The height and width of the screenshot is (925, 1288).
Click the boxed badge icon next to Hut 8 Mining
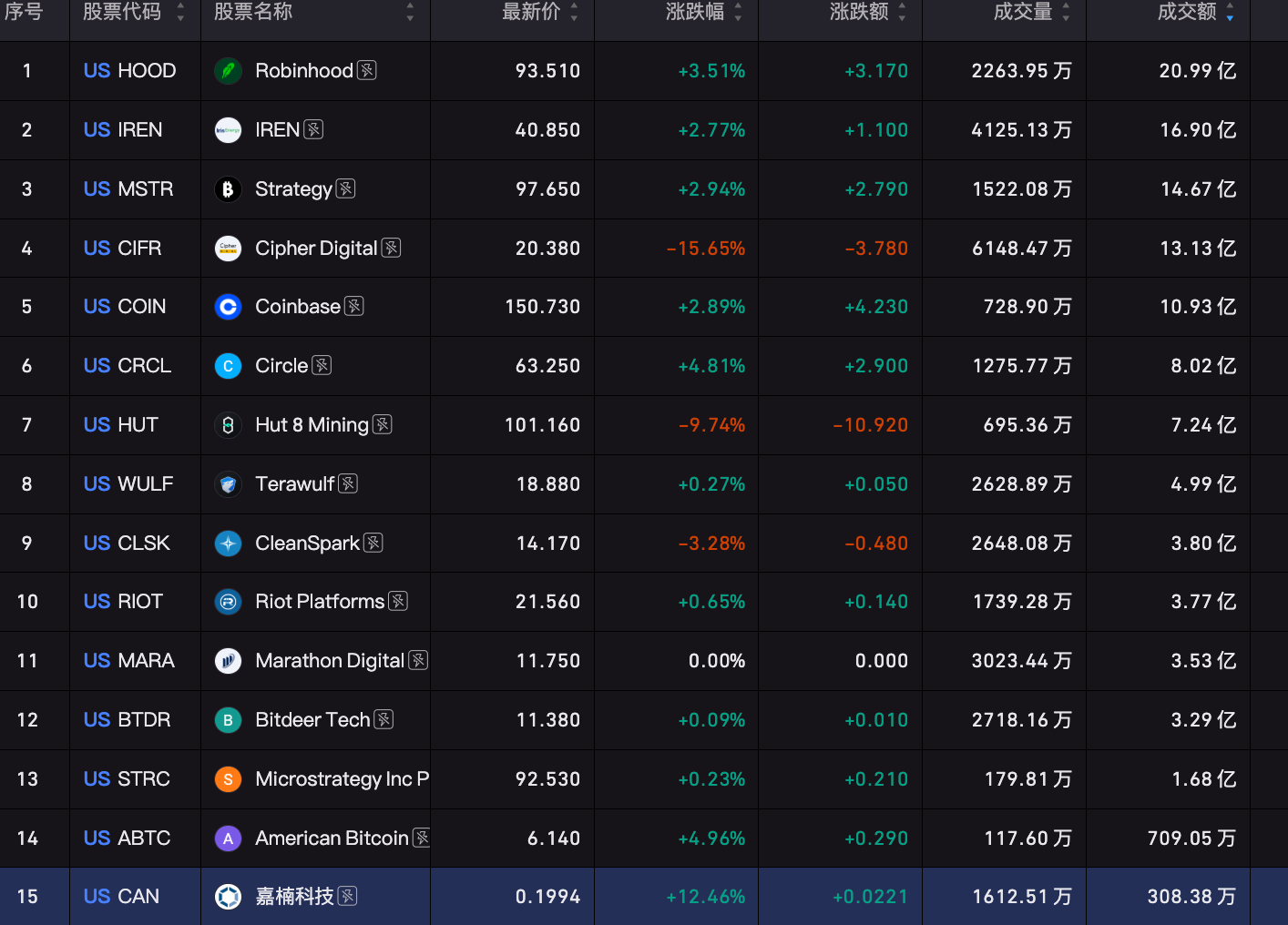(383, 424)
